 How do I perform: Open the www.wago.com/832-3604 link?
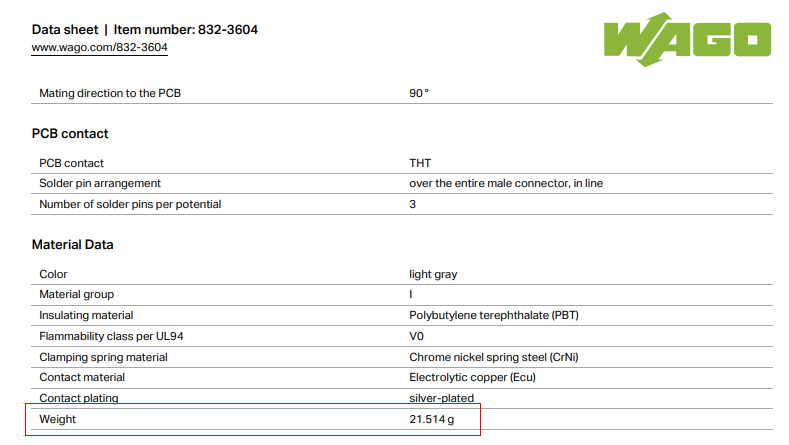tap(99, 47)
